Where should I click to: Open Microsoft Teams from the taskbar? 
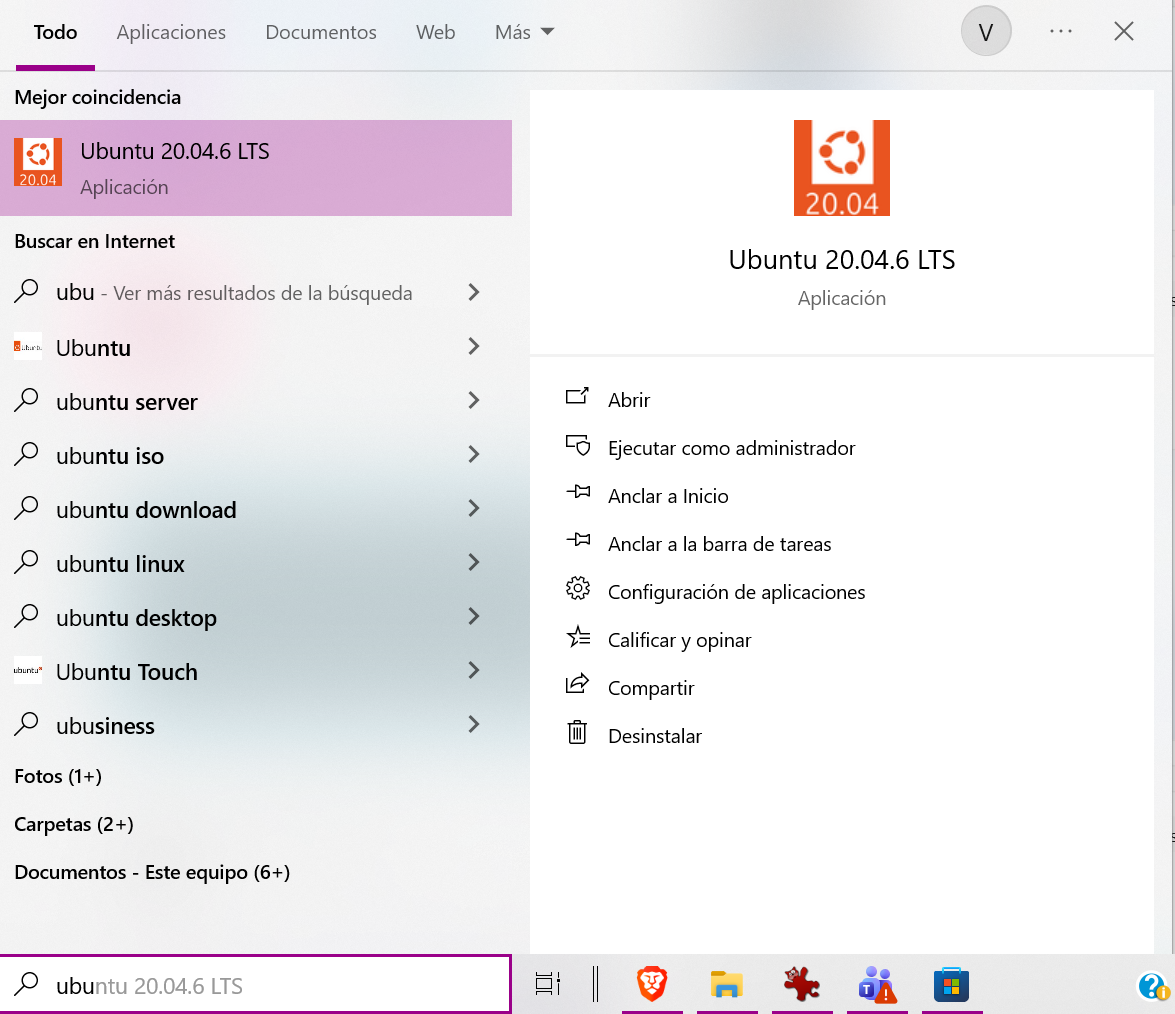[x=877, y=983]
